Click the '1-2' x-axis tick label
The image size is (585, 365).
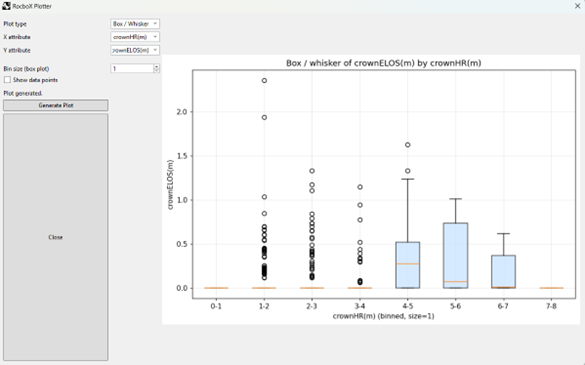point(264,306)
